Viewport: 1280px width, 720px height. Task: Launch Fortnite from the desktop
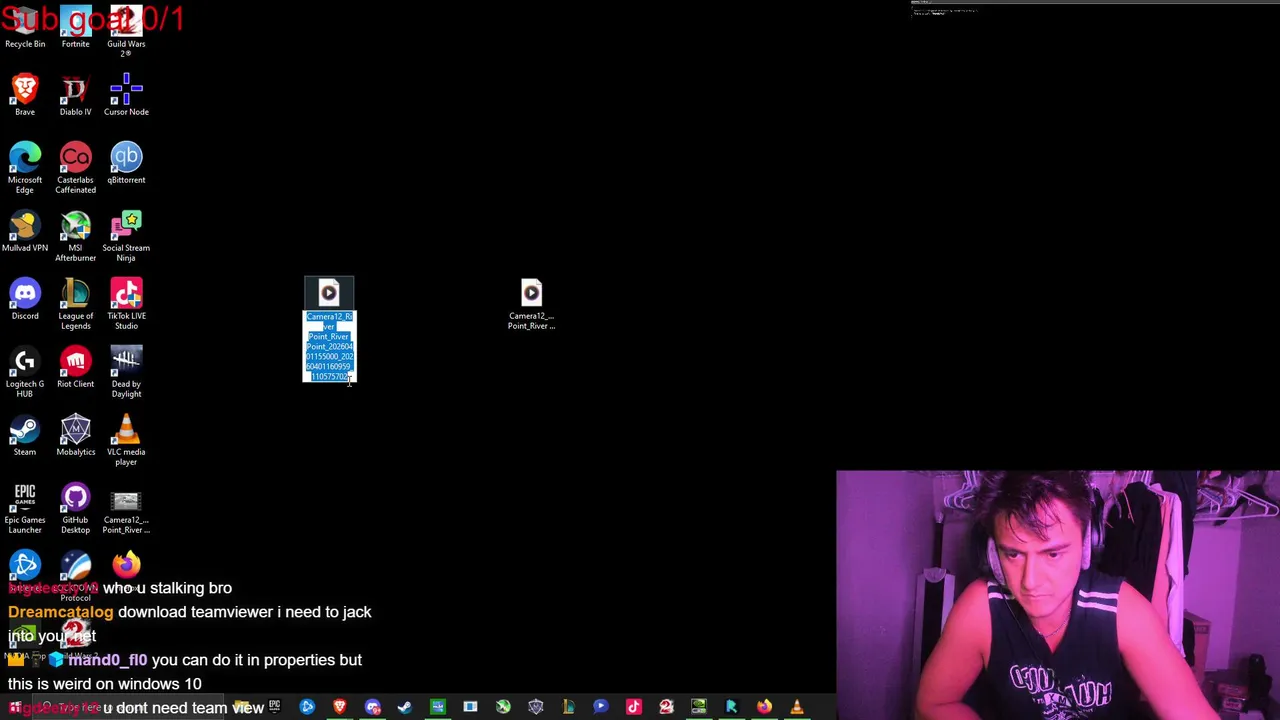75,27
